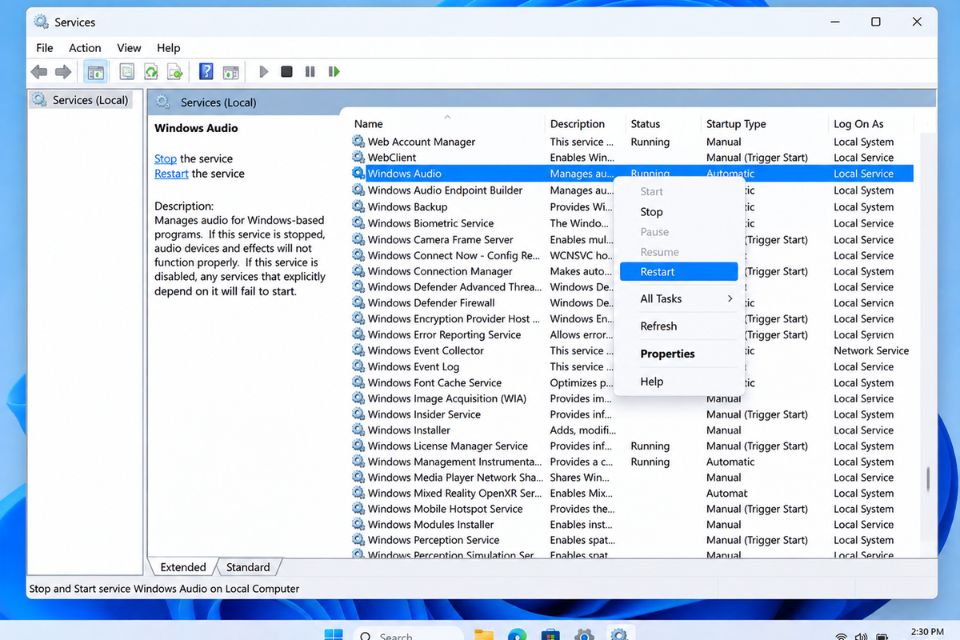Switch to the Standard tab
Image resolution: width=960 pixels, height=640 pixels.
(248, 567)
